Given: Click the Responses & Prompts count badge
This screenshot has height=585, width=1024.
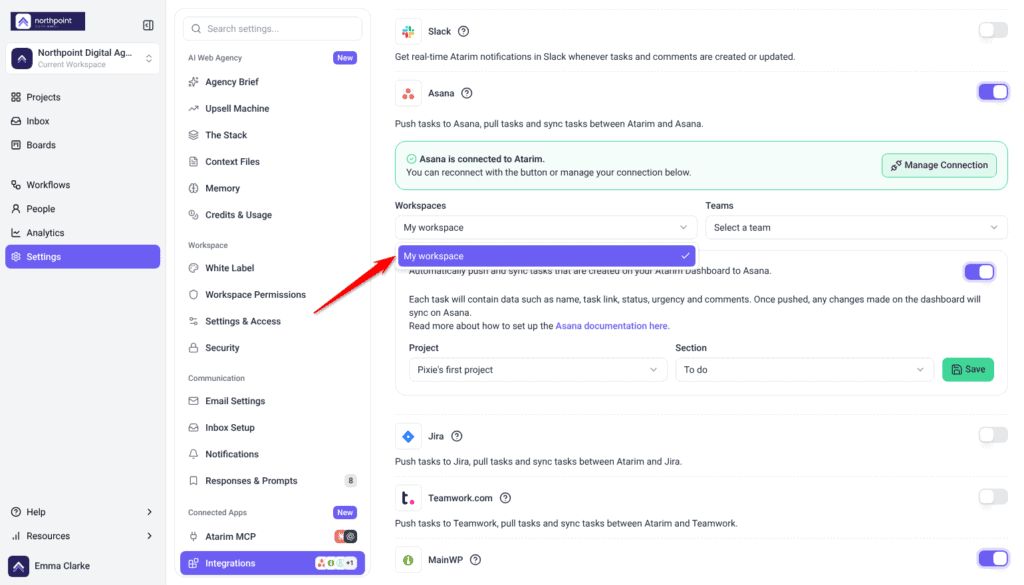Looking at the screenshot, I should (351, 481).
